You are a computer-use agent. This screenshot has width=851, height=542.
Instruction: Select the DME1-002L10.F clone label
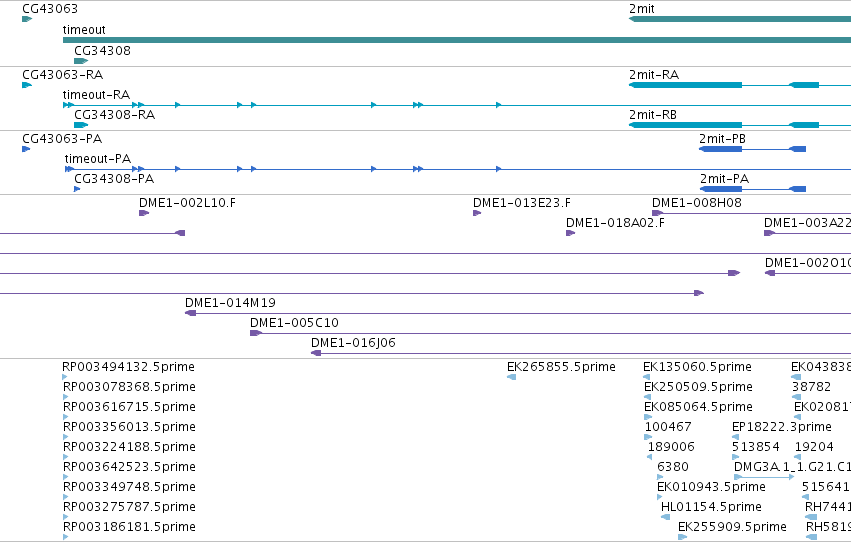pyautogui.click(x=187, y=203)
